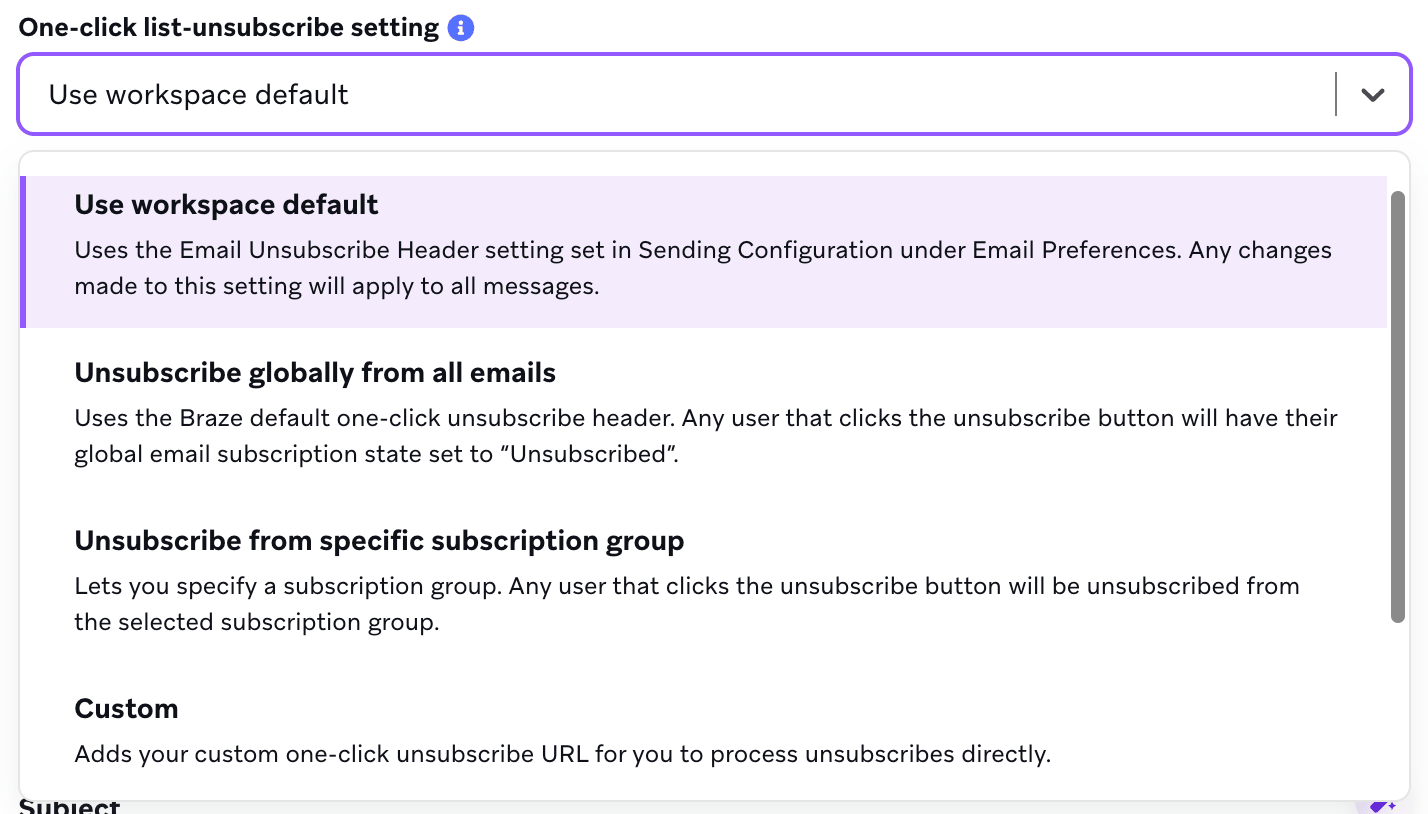Click the purple selection bar beside Use workspace default
This screenshot has height=814, width=1428.
[23, 251]
